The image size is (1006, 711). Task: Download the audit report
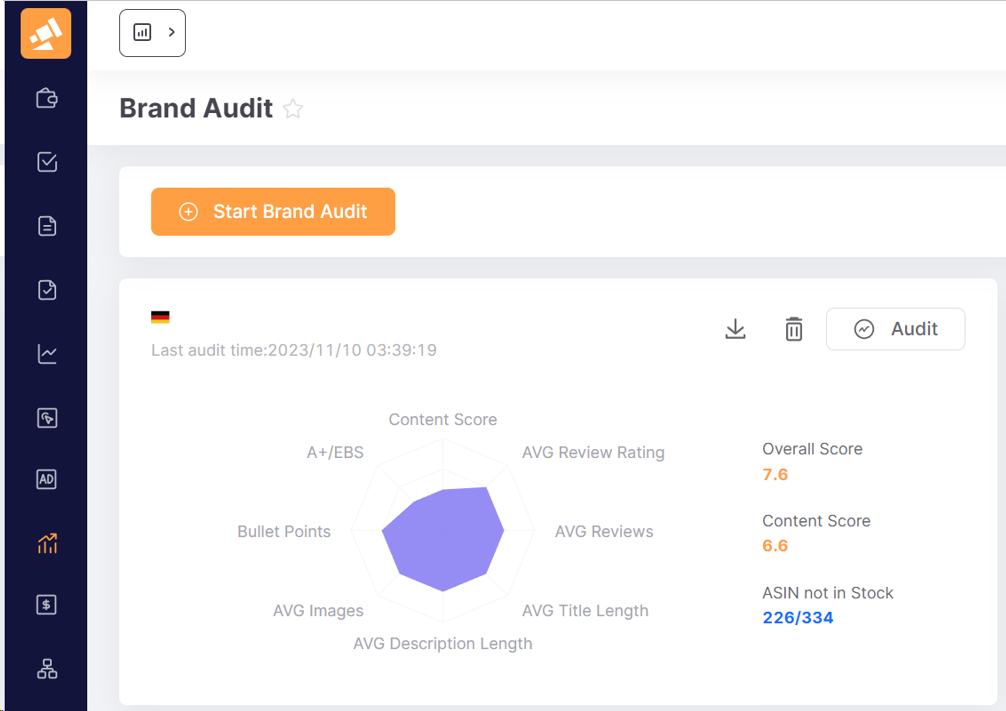(x=735, y=329)
